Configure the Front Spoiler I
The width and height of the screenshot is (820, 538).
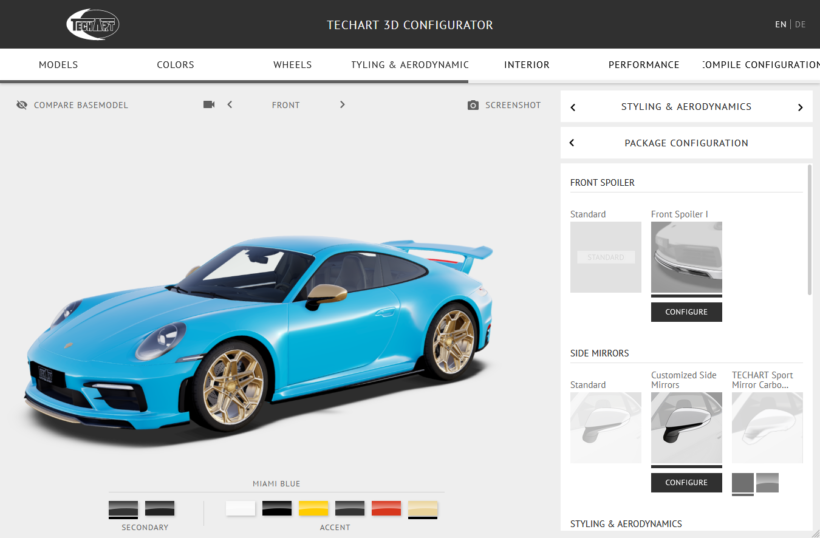point(686,312)
